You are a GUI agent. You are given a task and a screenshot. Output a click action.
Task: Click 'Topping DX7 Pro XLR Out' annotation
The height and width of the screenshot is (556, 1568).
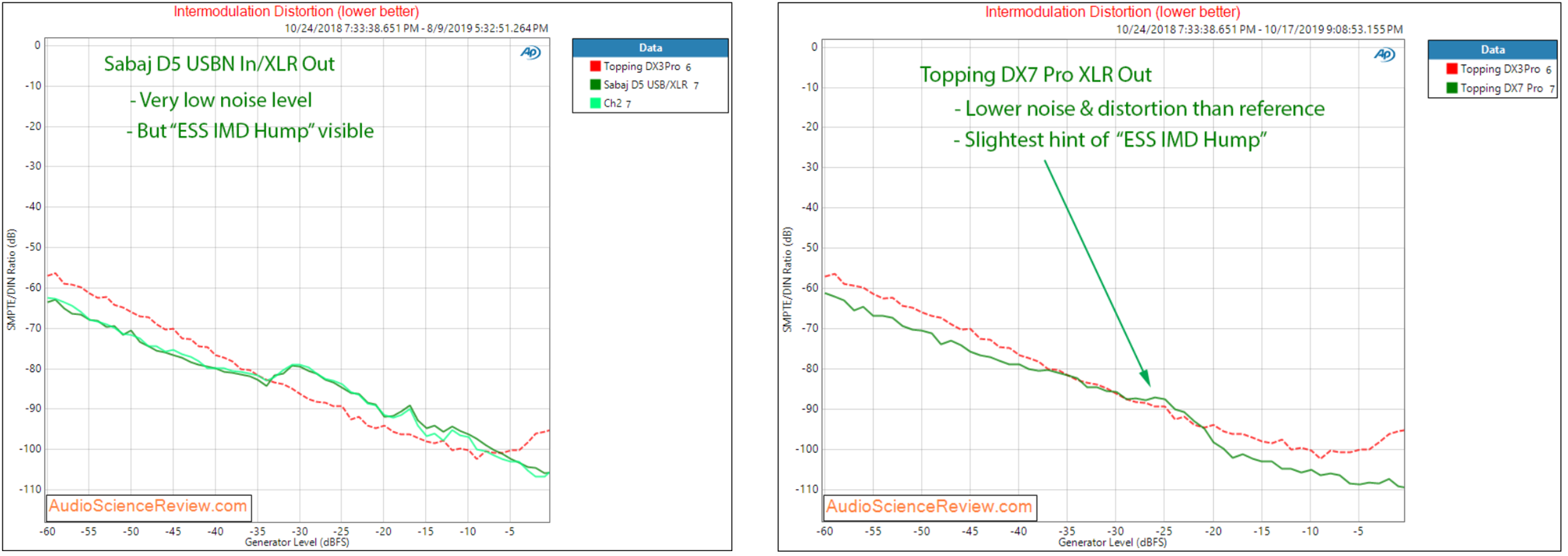tap(1035, 75)
